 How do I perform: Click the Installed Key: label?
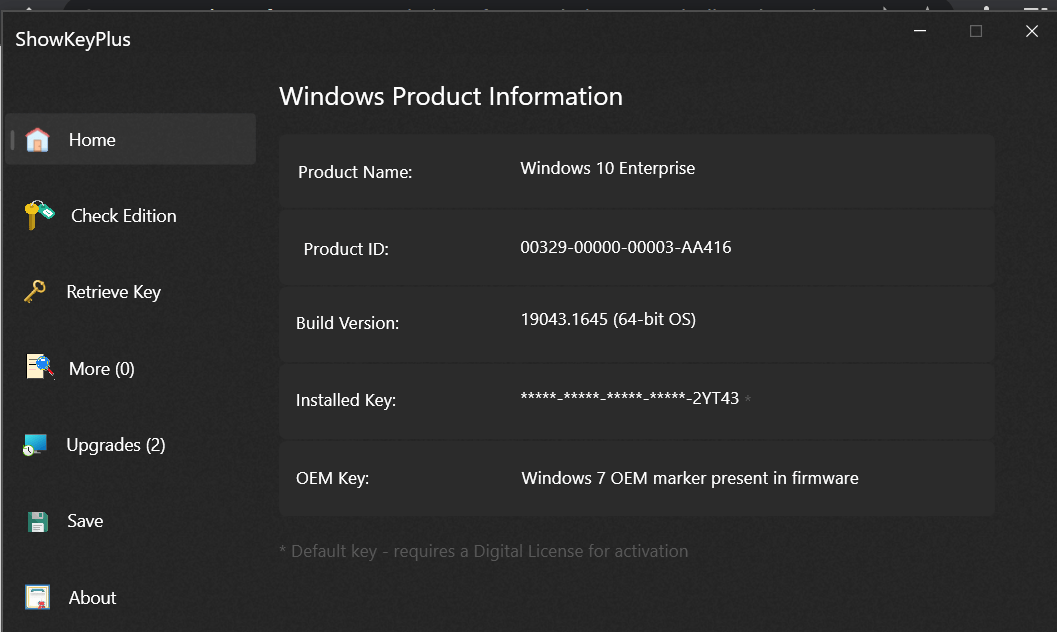346,400
